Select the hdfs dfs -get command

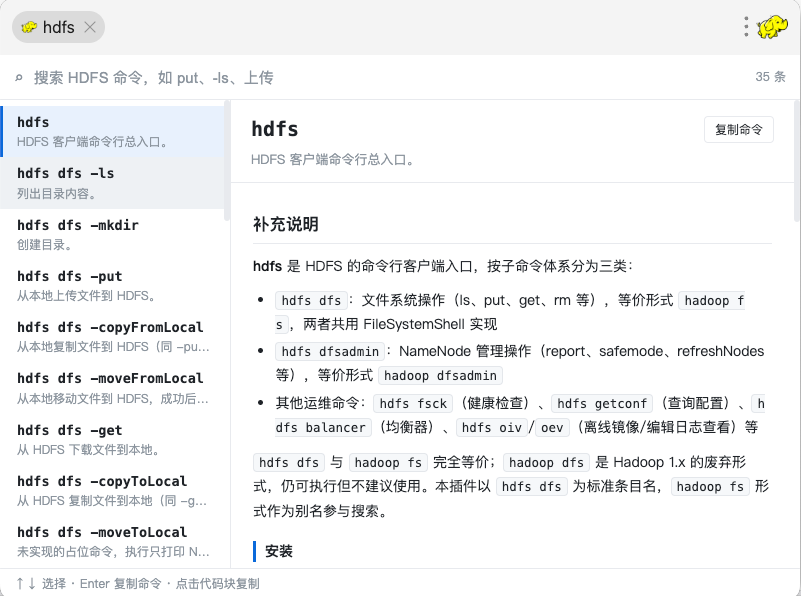(112, 439)
